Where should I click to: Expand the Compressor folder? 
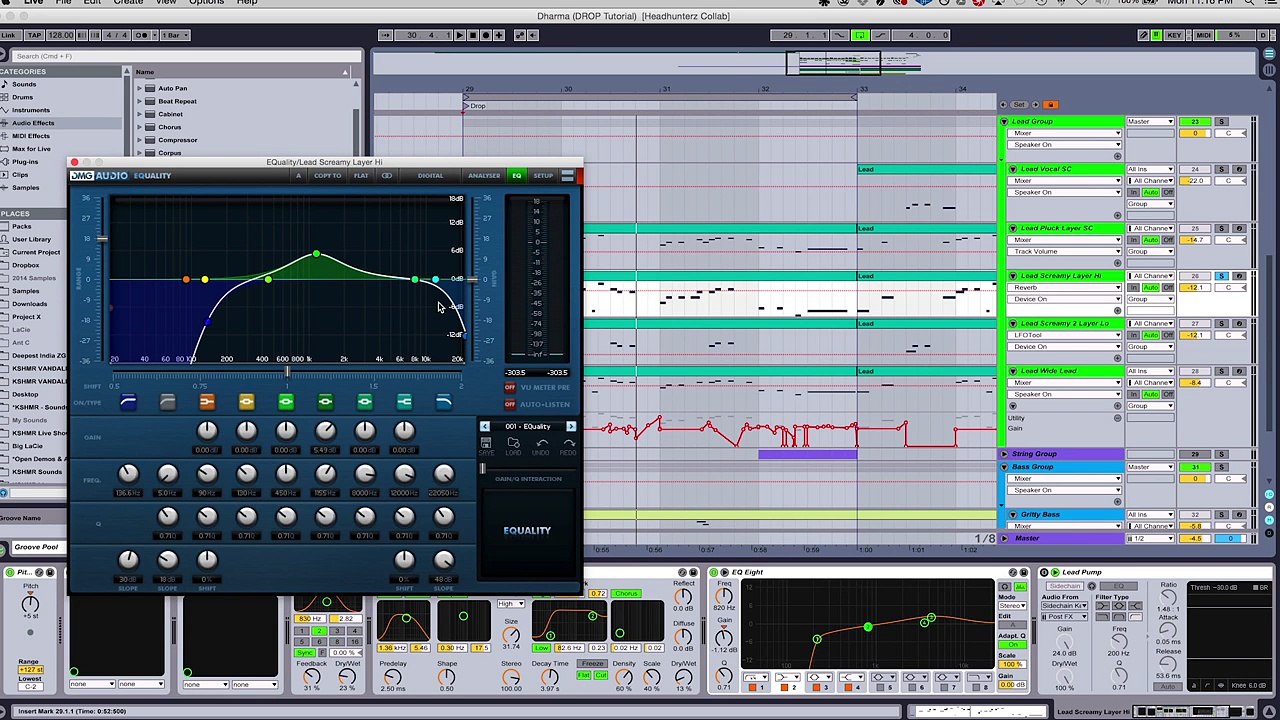click(x=139, y=140)
